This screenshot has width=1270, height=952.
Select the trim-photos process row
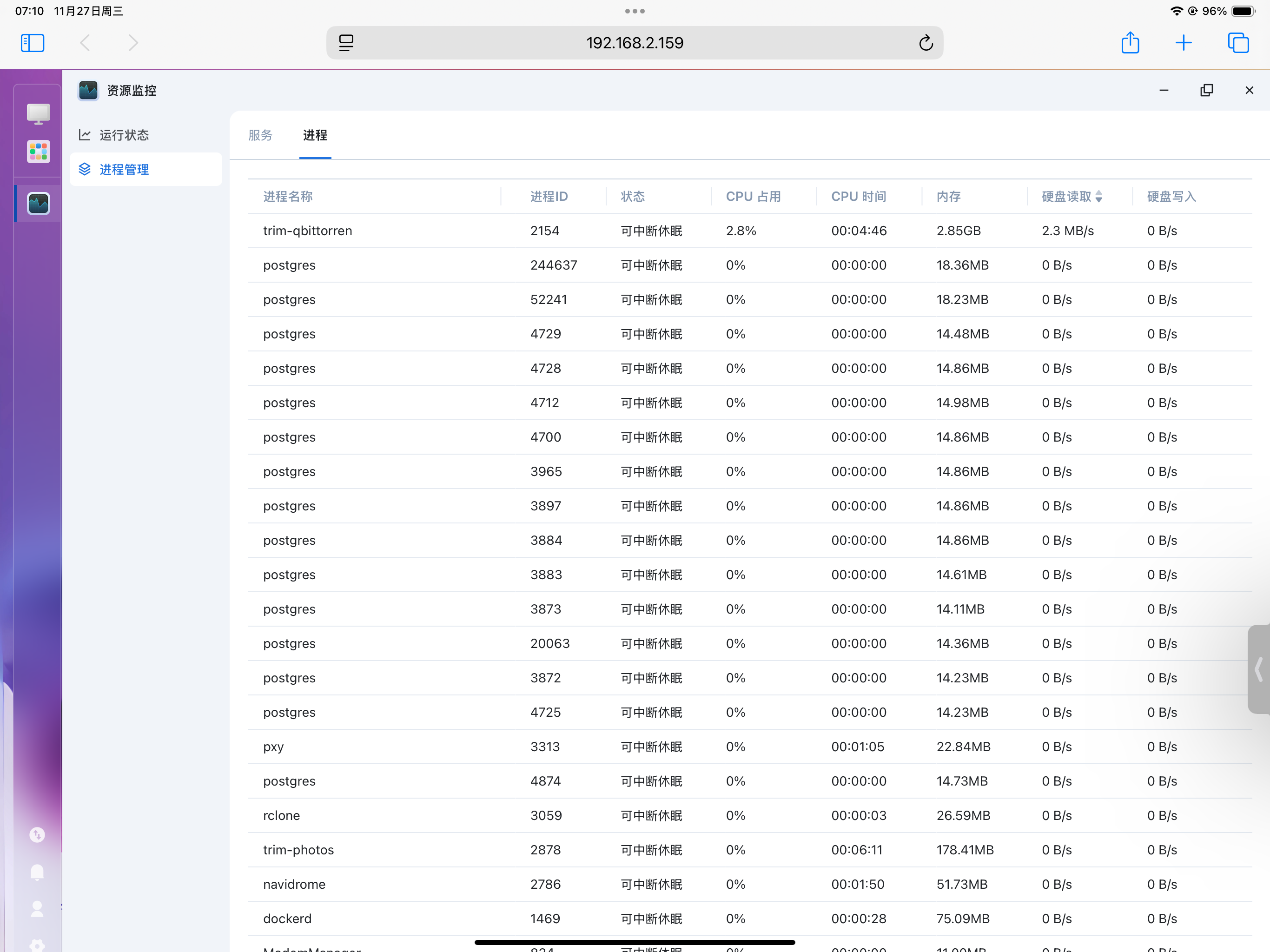click(750, 850)
